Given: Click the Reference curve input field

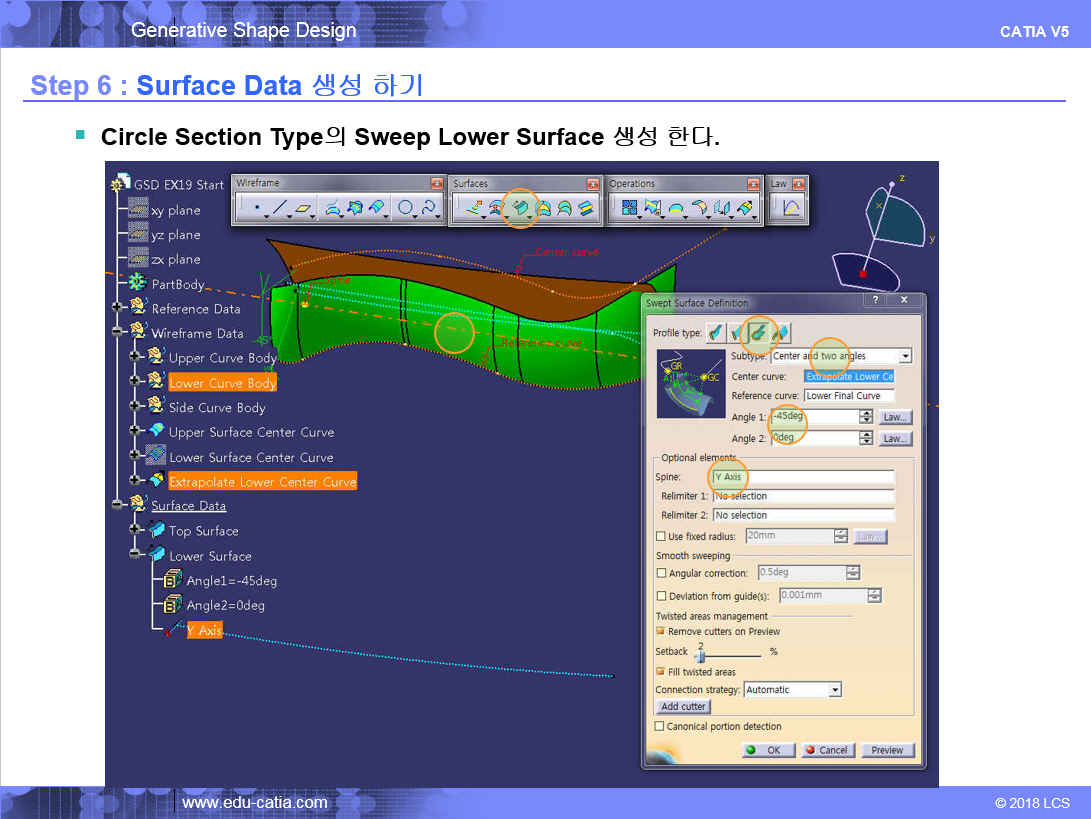Looking at the screenshot, I should [849, 396].
